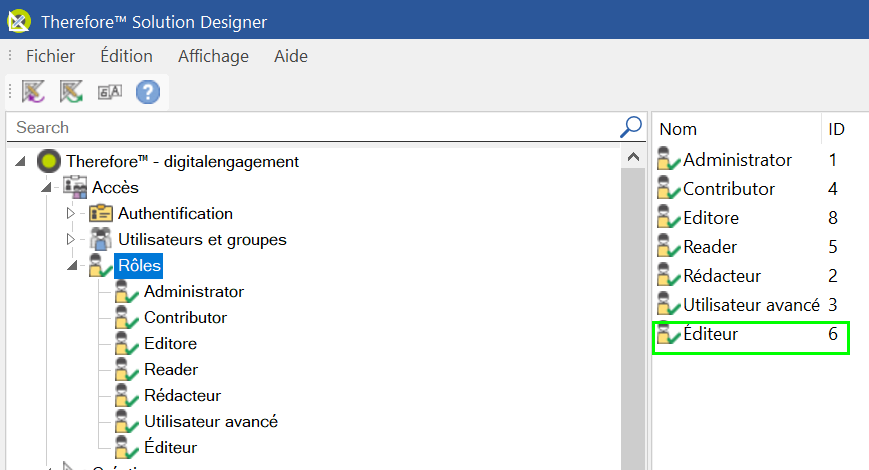Screen dimensions: 869x470
Task: Click the Rédacteur role icon in tree
Action: point(126,396)
